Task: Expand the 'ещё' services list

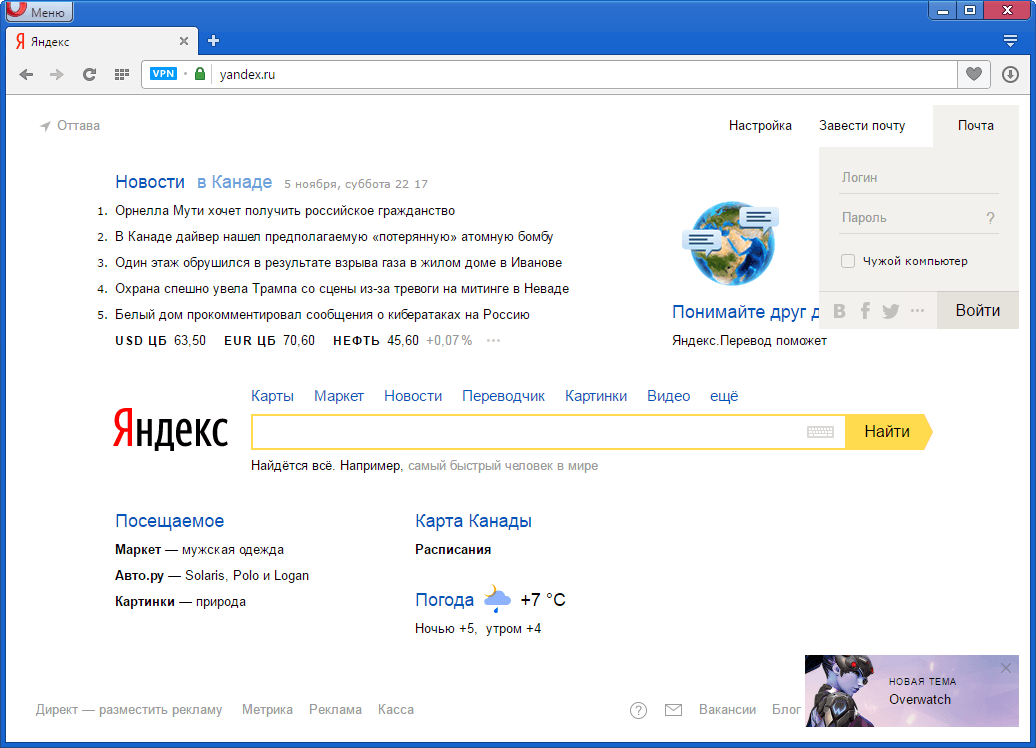Action: [x=724, y=396]
